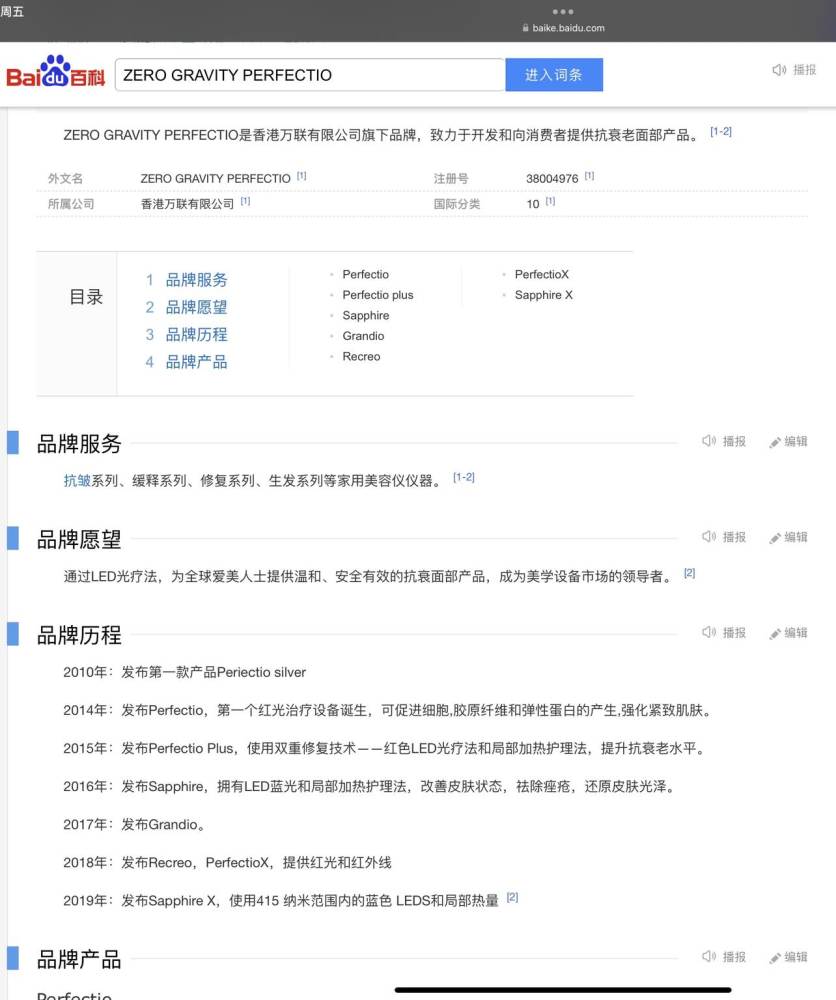
Task: Click the 品牌历程 section heading
Action: tap(79, 635)
